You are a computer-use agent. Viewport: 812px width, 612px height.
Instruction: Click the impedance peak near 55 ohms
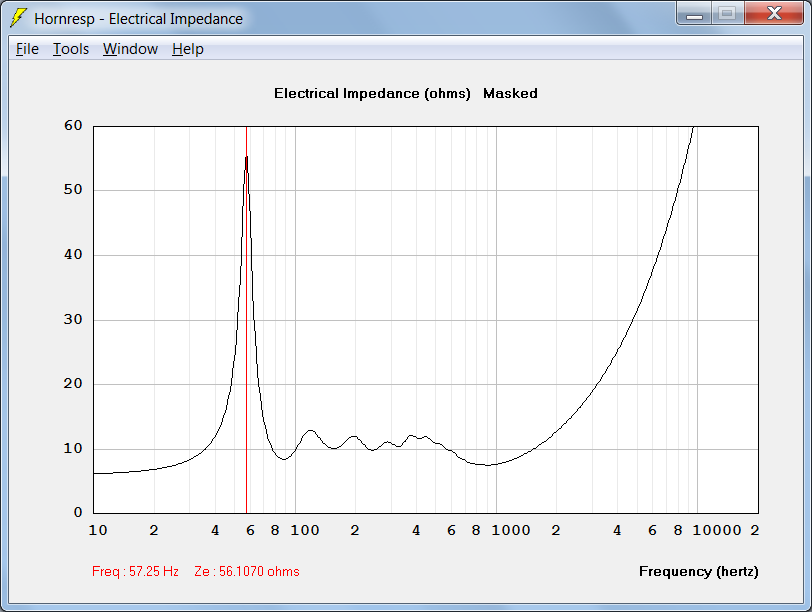point(246,157)
